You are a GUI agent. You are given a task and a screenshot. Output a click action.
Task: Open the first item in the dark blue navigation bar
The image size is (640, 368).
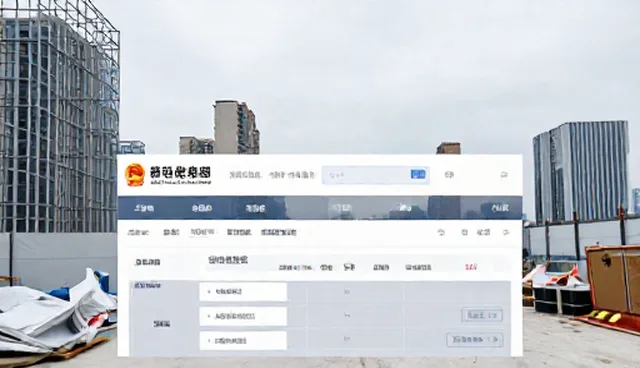[x=144, y=208]
